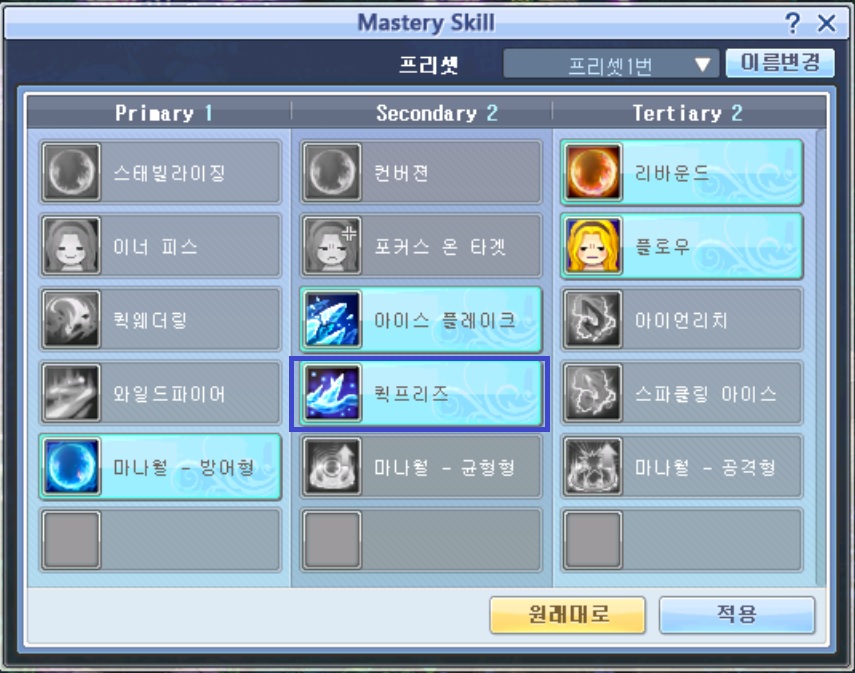Toggle the 이너 피스 skill on
Screen dimensions: 855x673
(160, 245)
